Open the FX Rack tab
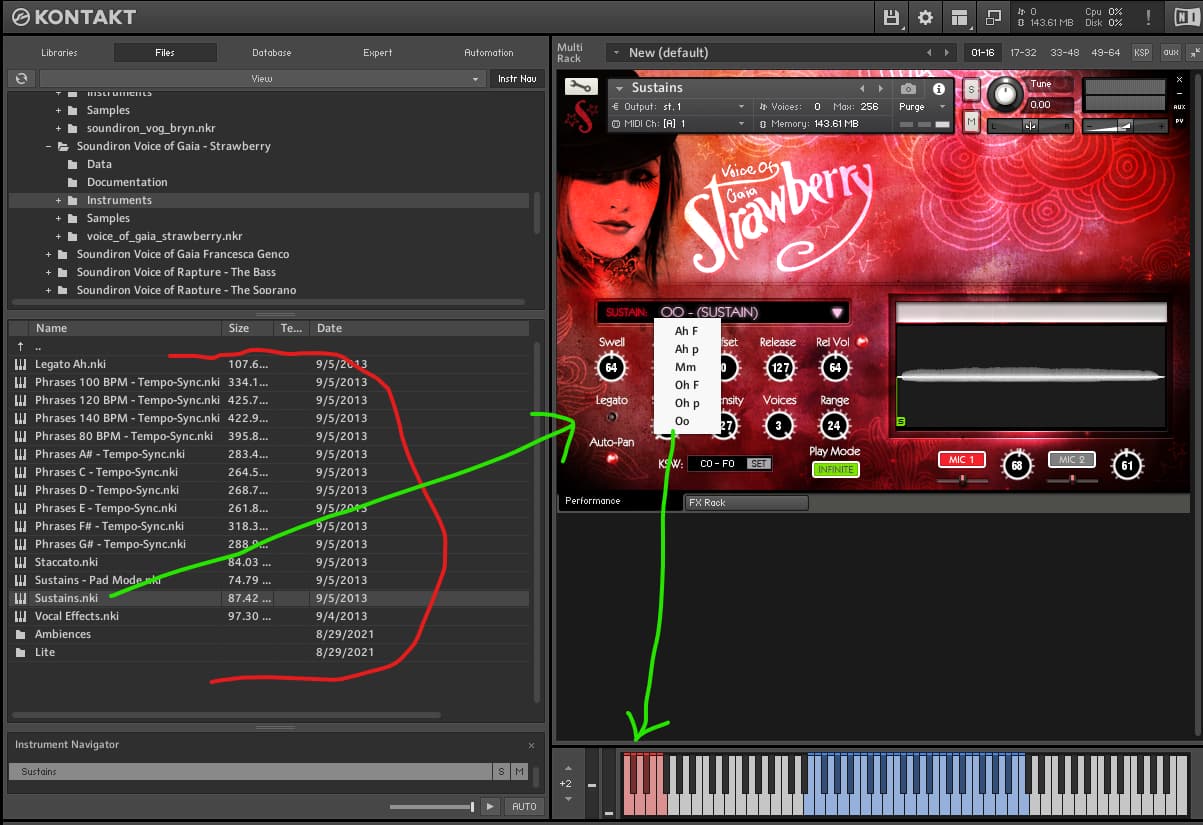This screenshot has width=1203, height=825. (745, 502)
